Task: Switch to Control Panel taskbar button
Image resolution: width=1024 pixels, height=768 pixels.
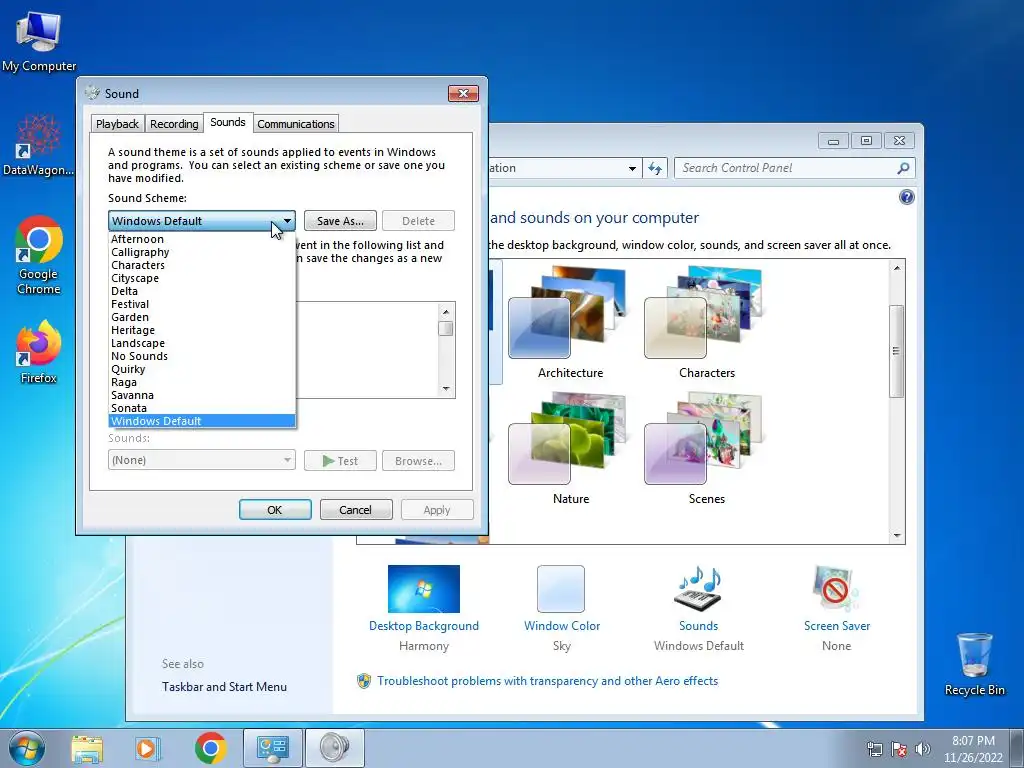Action: pyautogui.click(x=272, y=748)
